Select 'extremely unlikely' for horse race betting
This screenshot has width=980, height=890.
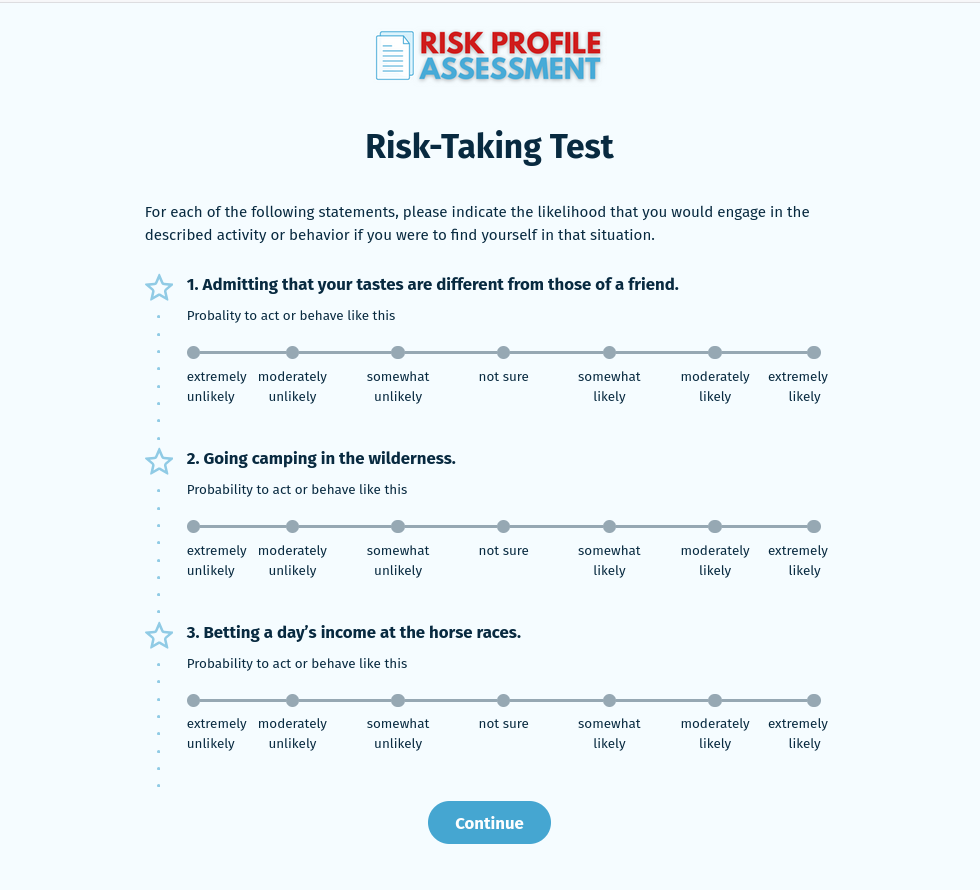[x=192, y=700]
